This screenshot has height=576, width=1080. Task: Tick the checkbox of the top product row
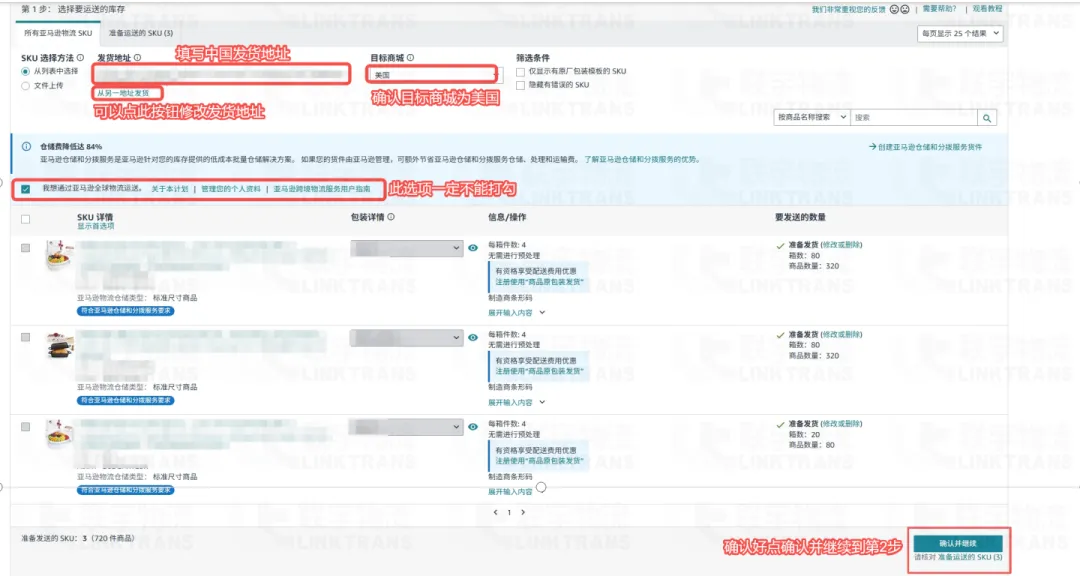(x=25, y=248)
